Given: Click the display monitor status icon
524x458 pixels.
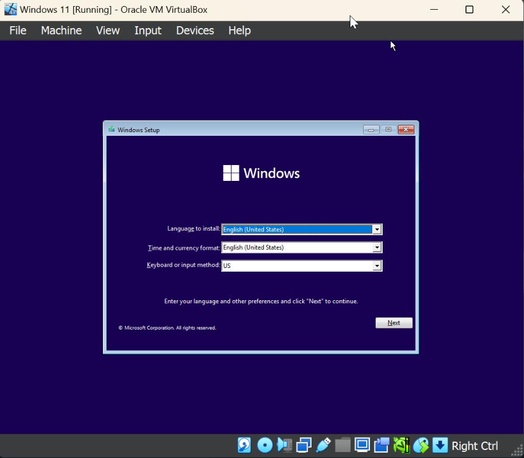Looking at the screenshot, I should [x=362, y=445].
